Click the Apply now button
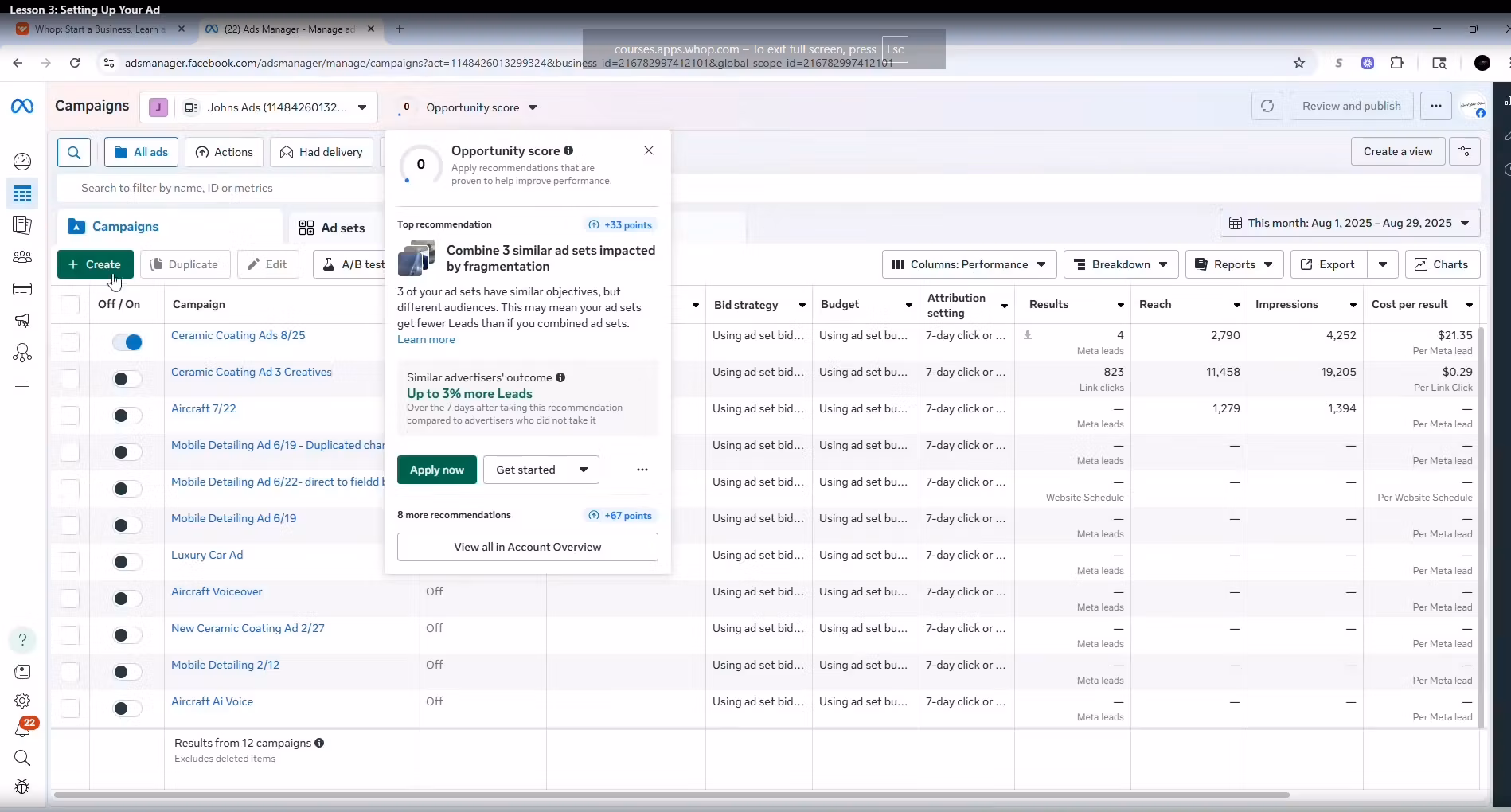1511x812 pixels. [x=437, y=470]
